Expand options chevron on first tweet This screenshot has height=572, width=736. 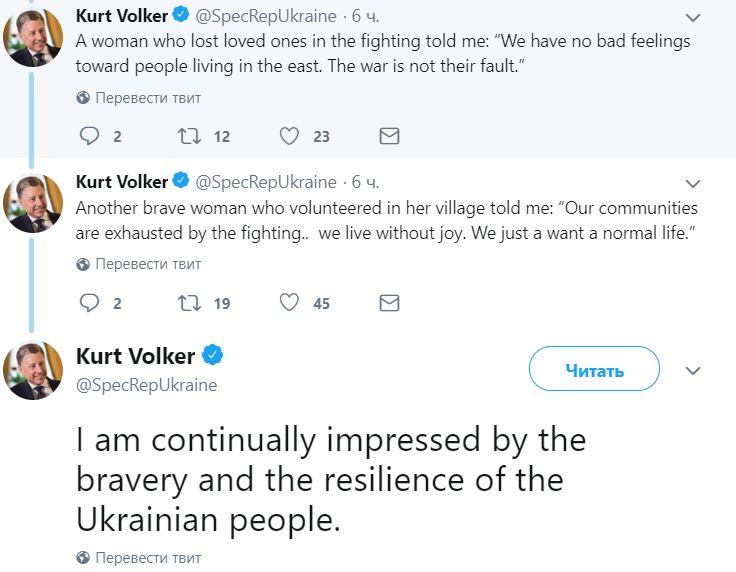pos(694,18)
